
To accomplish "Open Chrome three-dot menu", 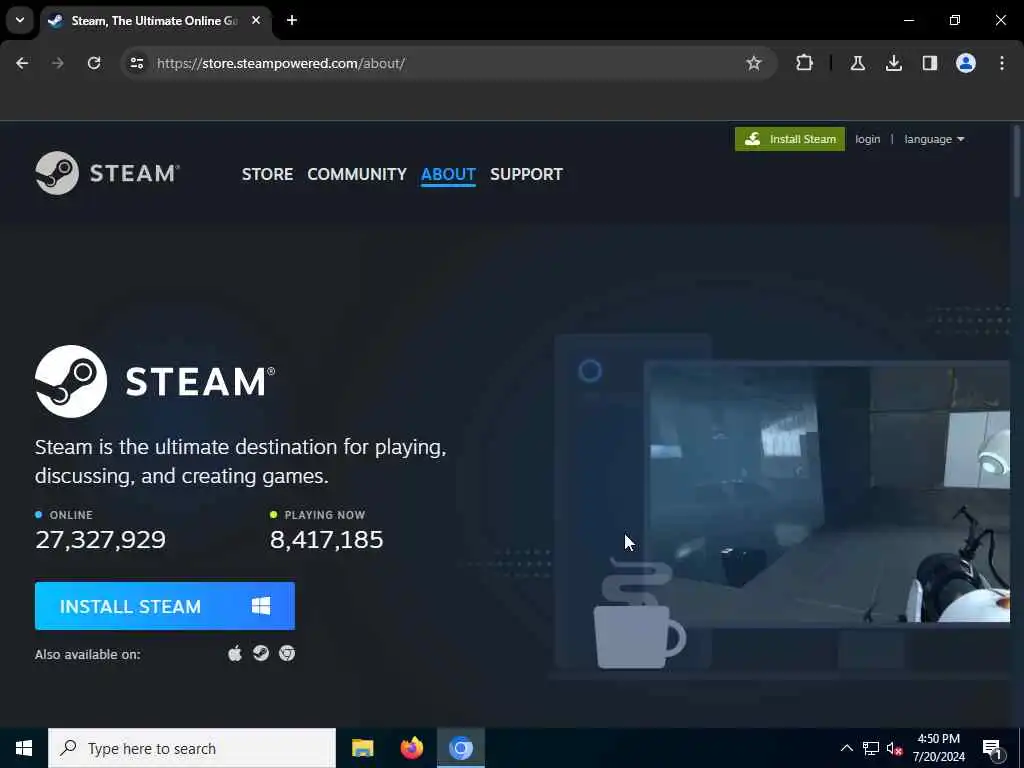I will (1002, 63).
